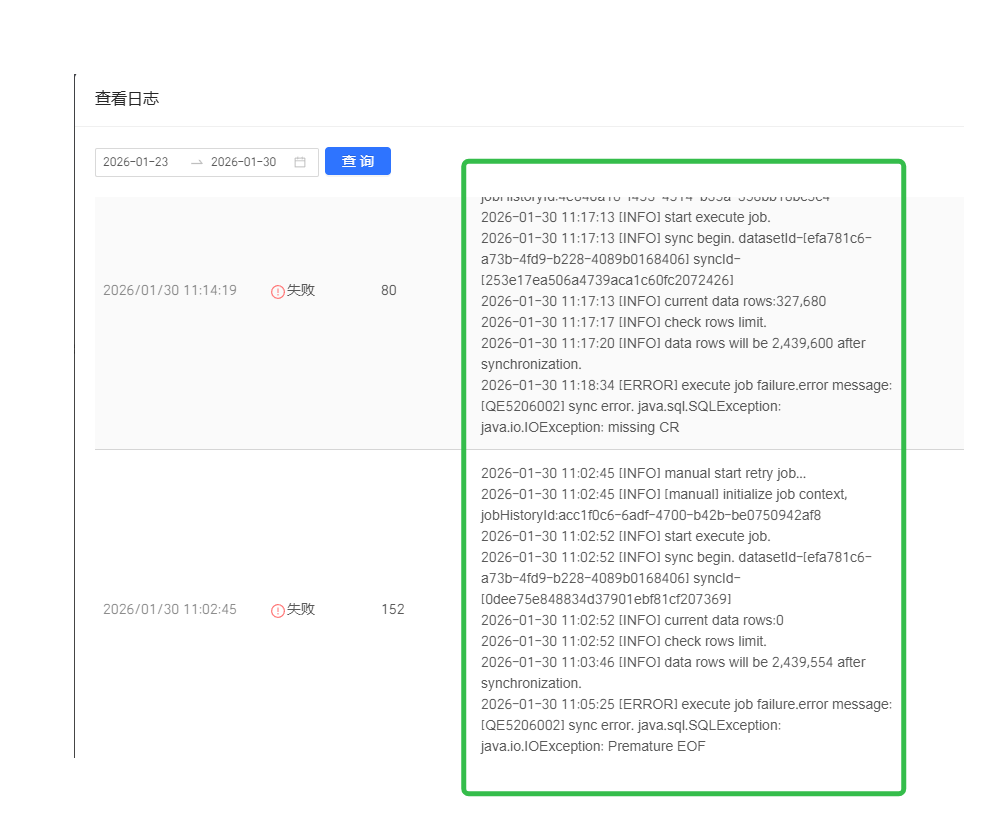Click the 'data rows will be 2,439,554' line

673,662
